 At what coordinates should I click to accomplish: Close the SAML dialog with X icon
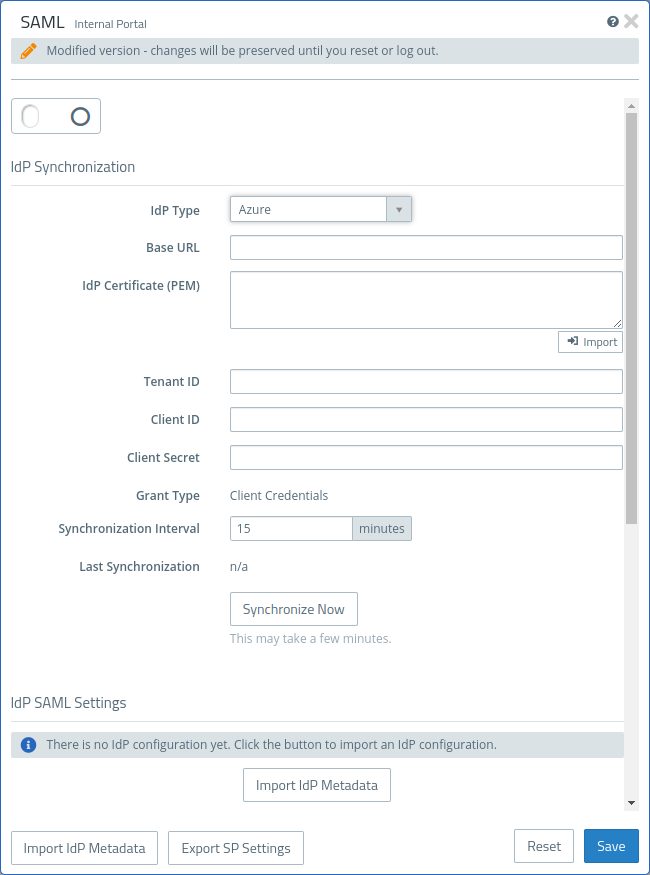(631, 21)
